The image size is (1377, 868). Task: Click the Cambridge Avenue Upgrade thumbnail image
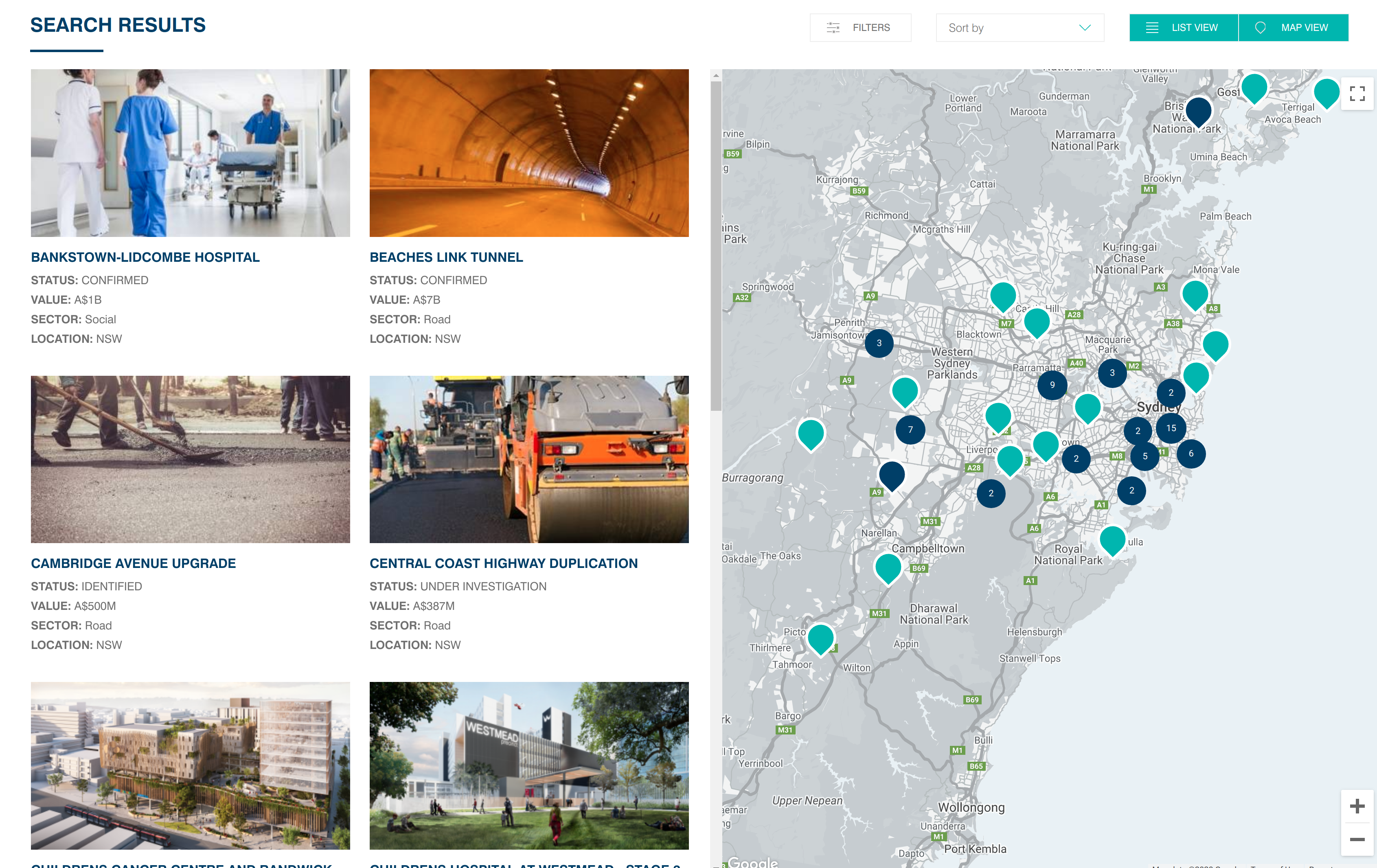[x=191, y=459]
